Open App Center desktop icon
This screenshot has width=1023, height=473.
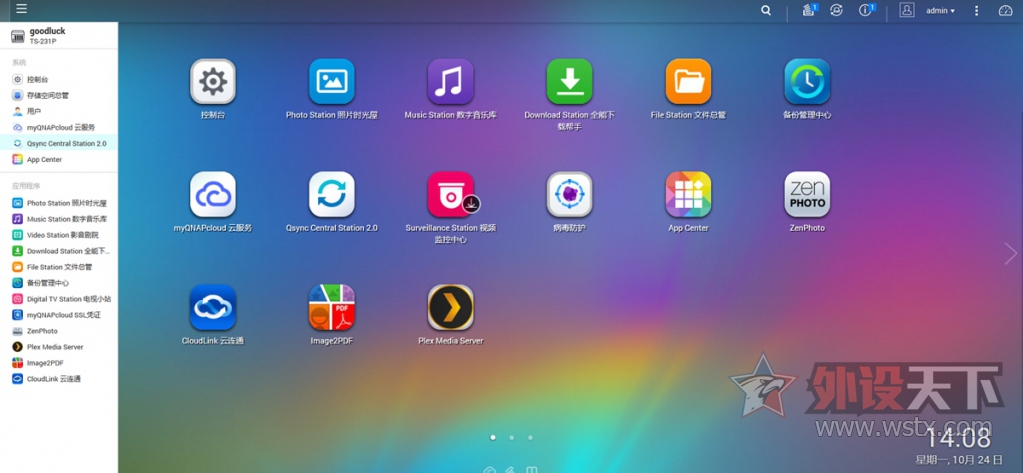pyautogui.click(x=688, y=194)
